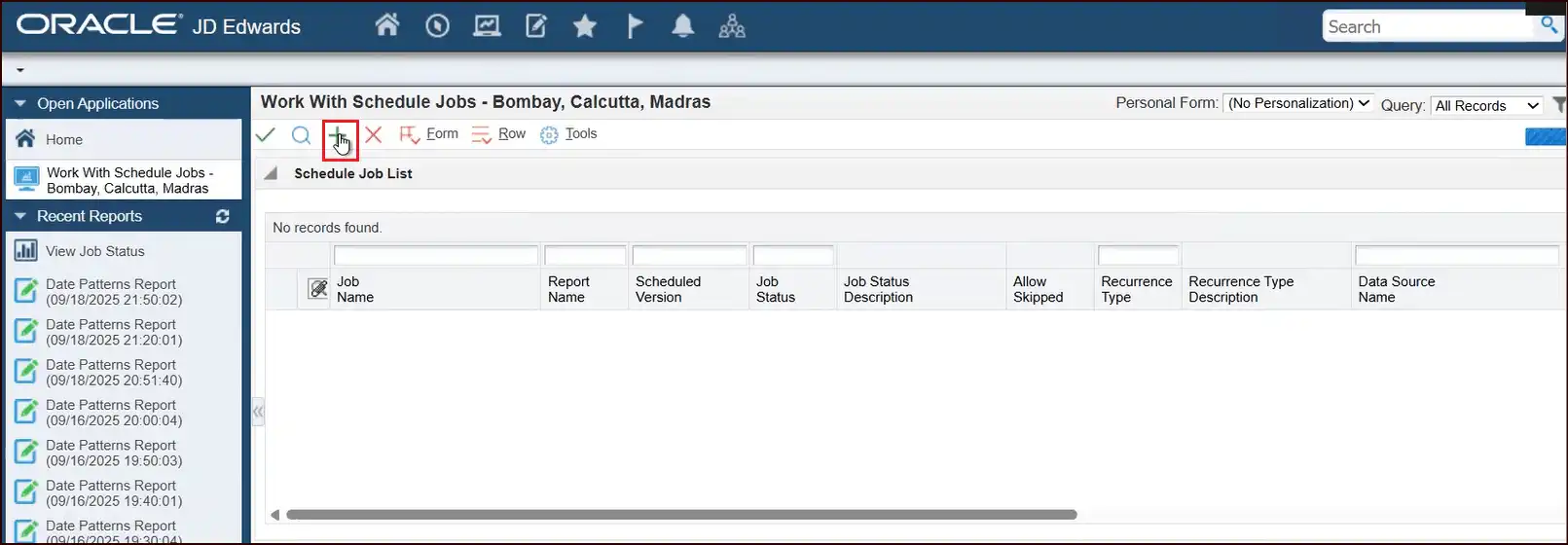Open the Personal Form dropdown
This screenshot has height=545, width=1568.
pos(1298,103)
